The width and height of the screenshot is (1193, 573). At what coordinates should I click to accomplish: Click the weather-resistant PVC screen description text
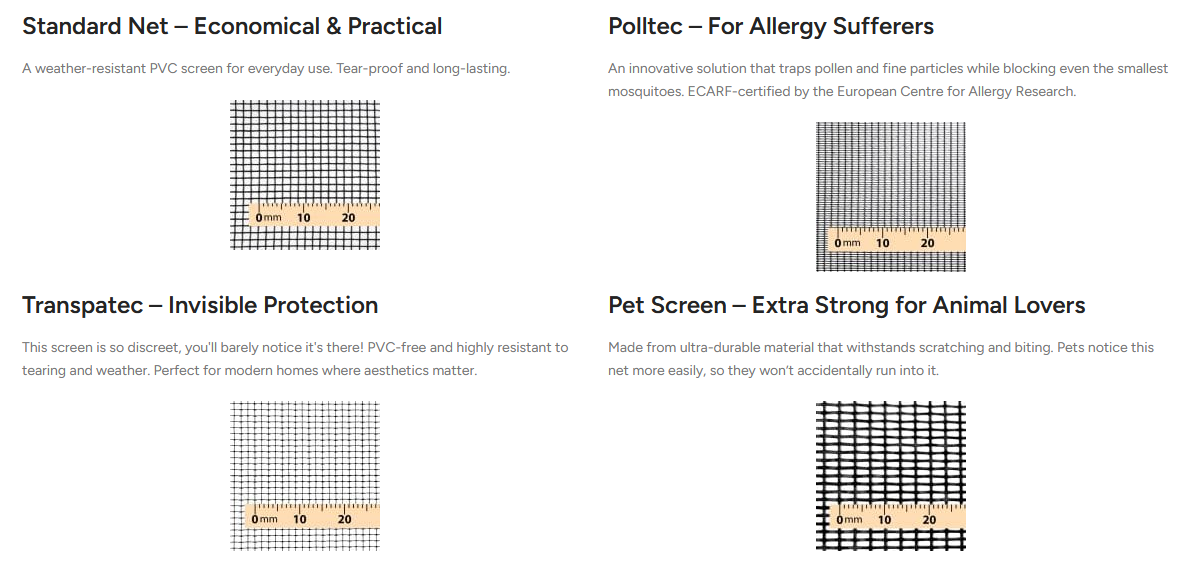pyautogui.click(x=266, y=68)
